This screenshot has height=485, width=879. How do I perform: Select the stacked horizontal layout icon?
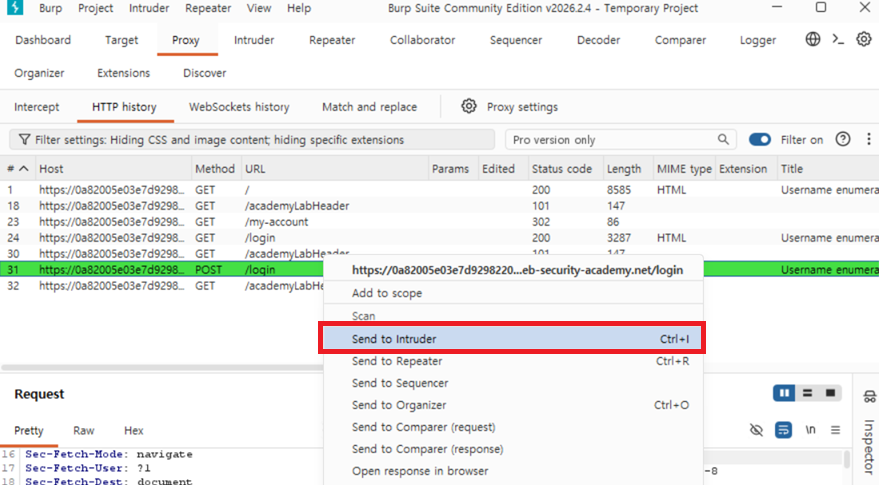(807, 393)
